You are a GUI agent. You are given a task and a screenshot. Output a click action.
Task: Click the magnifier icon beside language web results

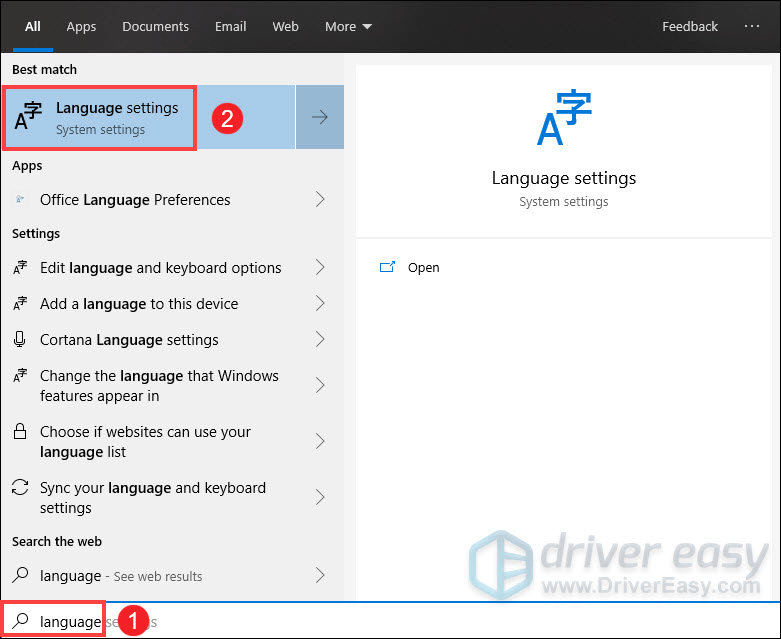click(20, 575)
